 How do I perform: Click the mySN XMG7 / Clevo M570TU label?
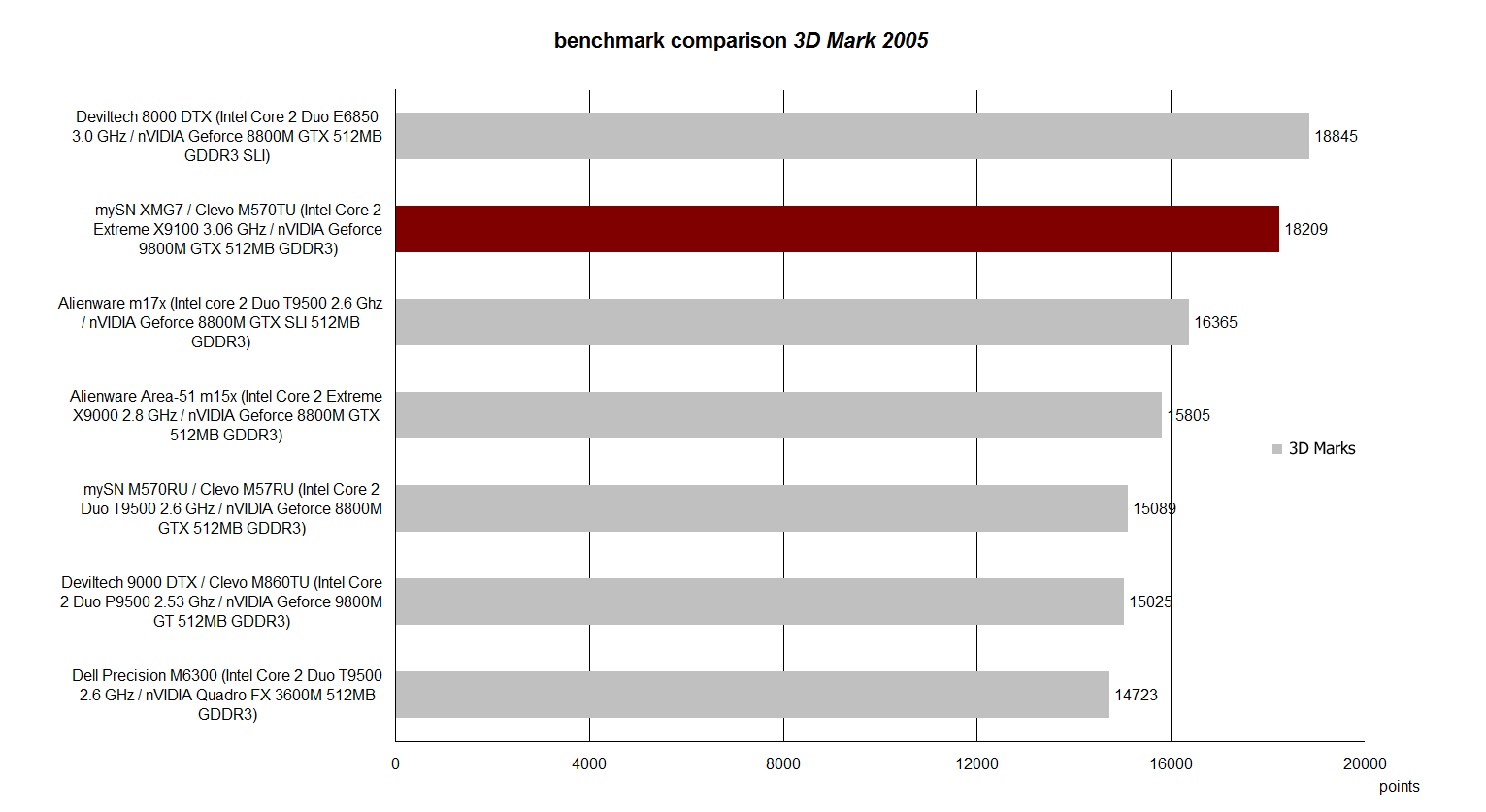point(238,229)
